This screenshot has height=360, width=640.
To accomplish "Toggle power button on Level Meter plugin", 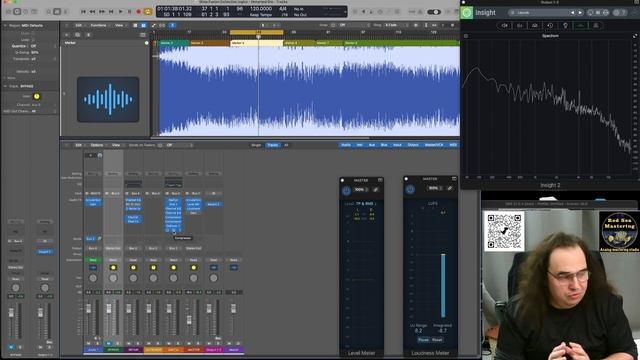I will pos(346,190).
